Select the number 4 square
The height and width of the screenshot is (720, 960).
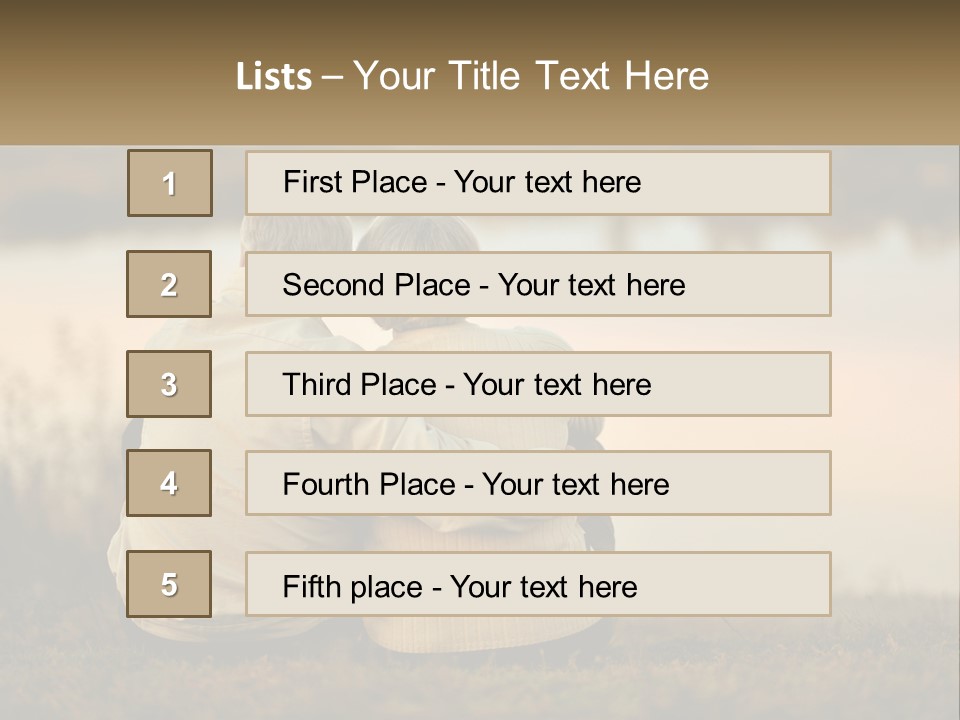[x=169, y=483]
